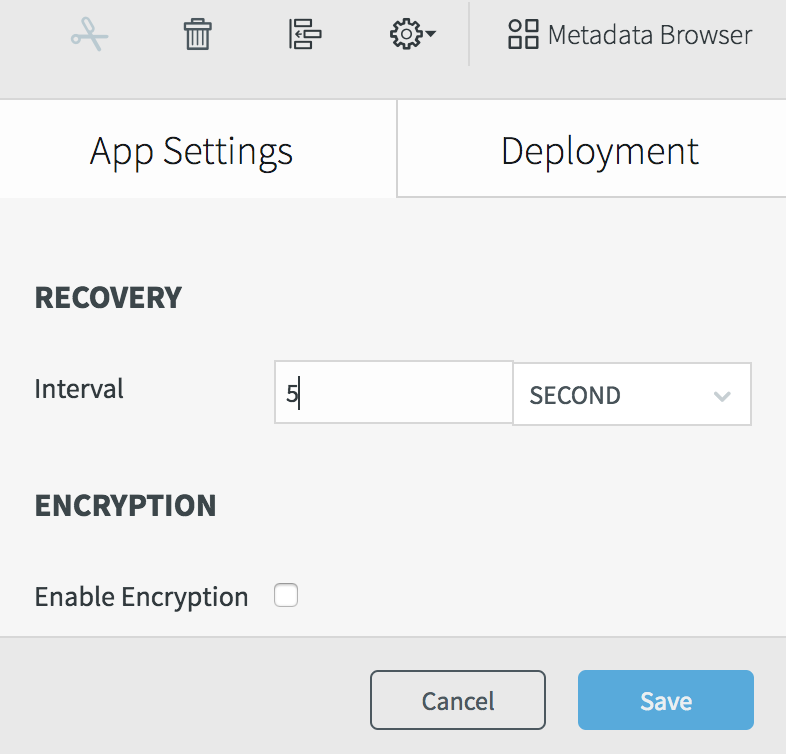Click the toolbar divider before Metadata Browser
Viewport: 786px width, 754px height.
469,35
